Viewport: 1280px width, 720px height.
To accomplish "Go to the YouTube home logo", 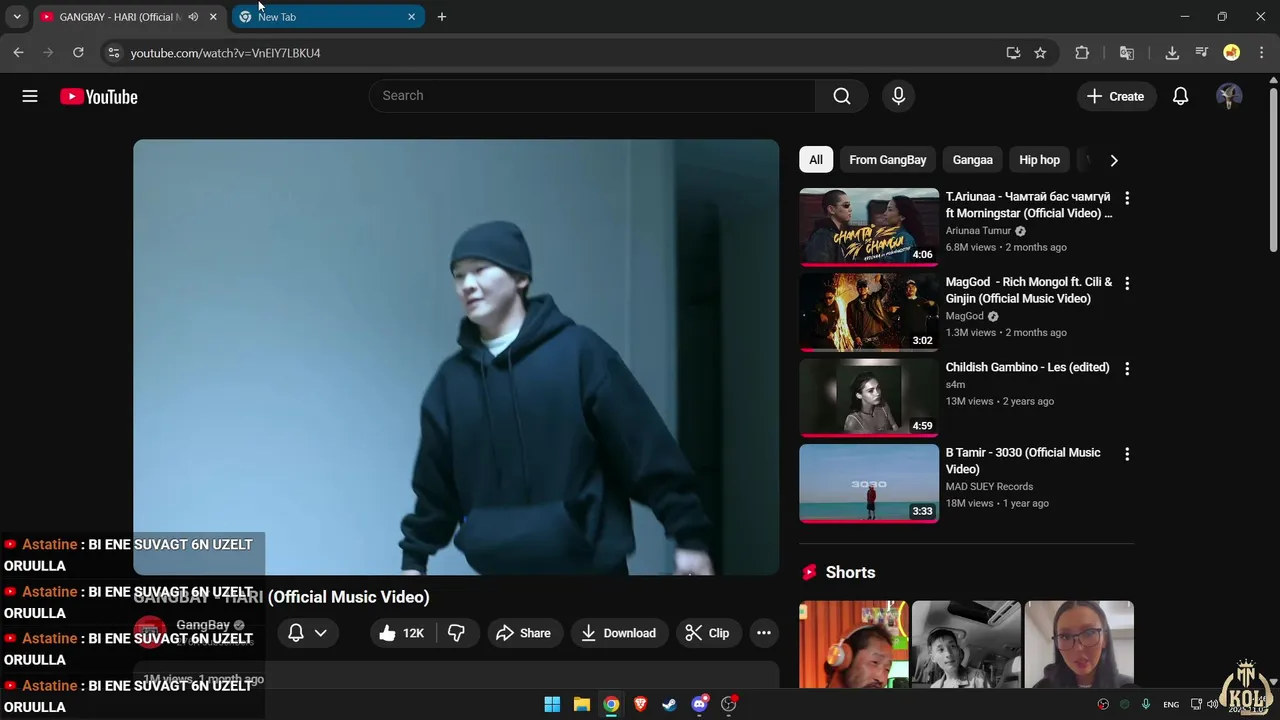I will [98, 97].
